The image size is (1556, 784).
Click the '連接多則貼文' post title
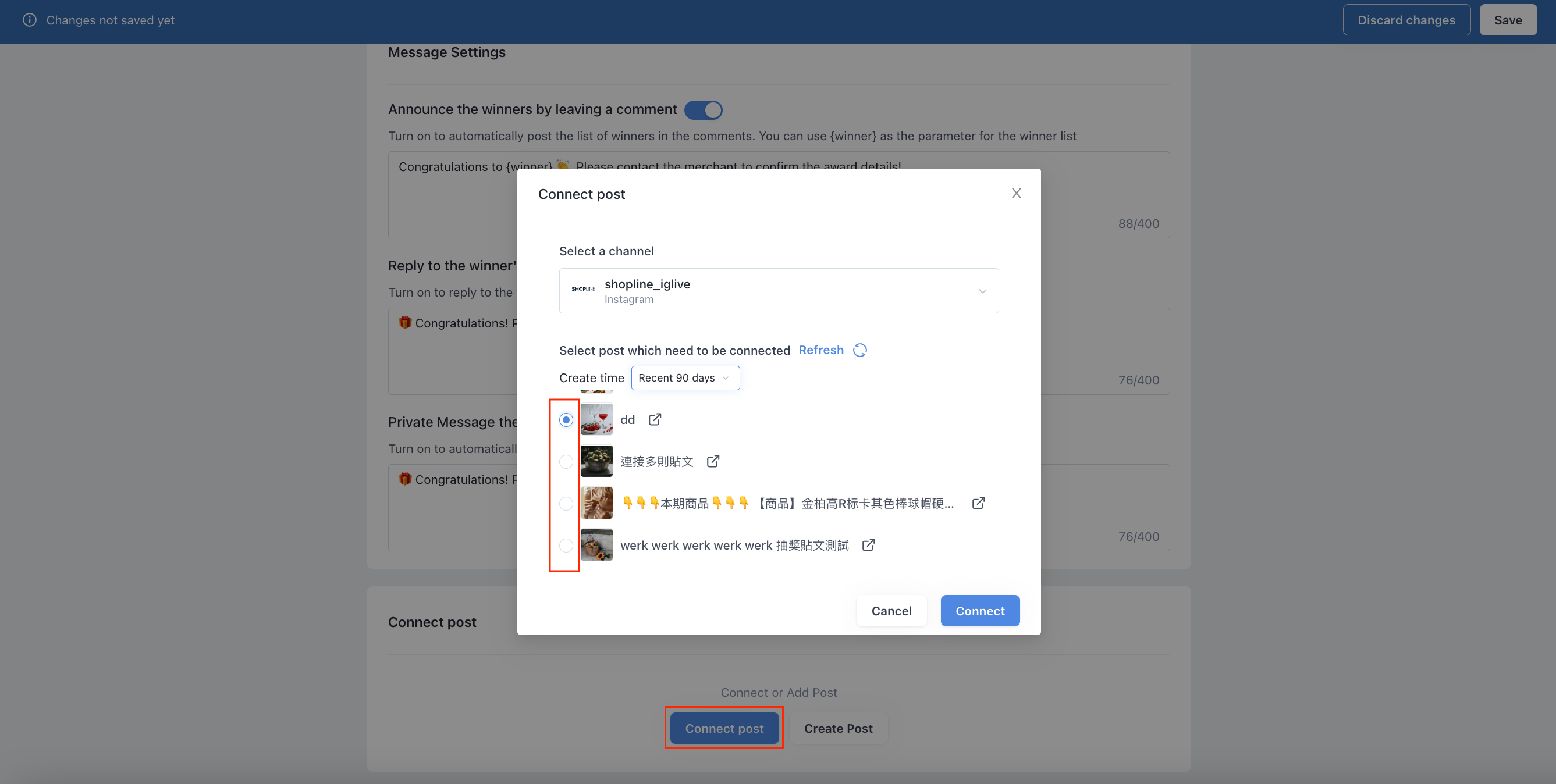pos(656,461)
